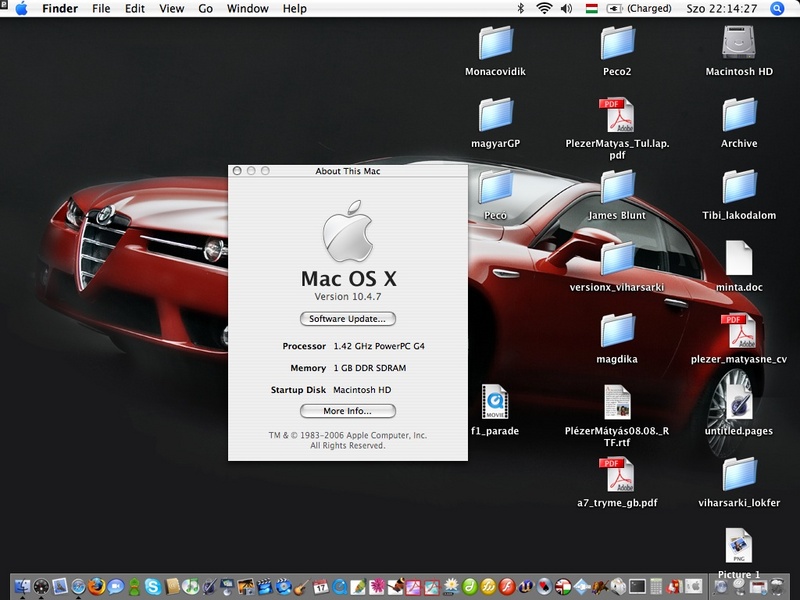The width and height of the screenshot is (800, 600).
Task: Open Terminal from the dock
Action: pos(636,587)
